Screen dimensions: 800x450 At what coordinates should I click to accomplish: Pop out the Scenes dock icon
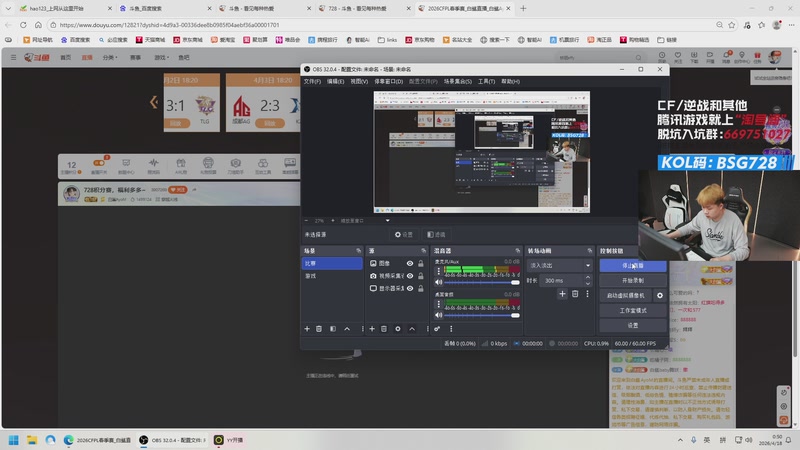358,251
